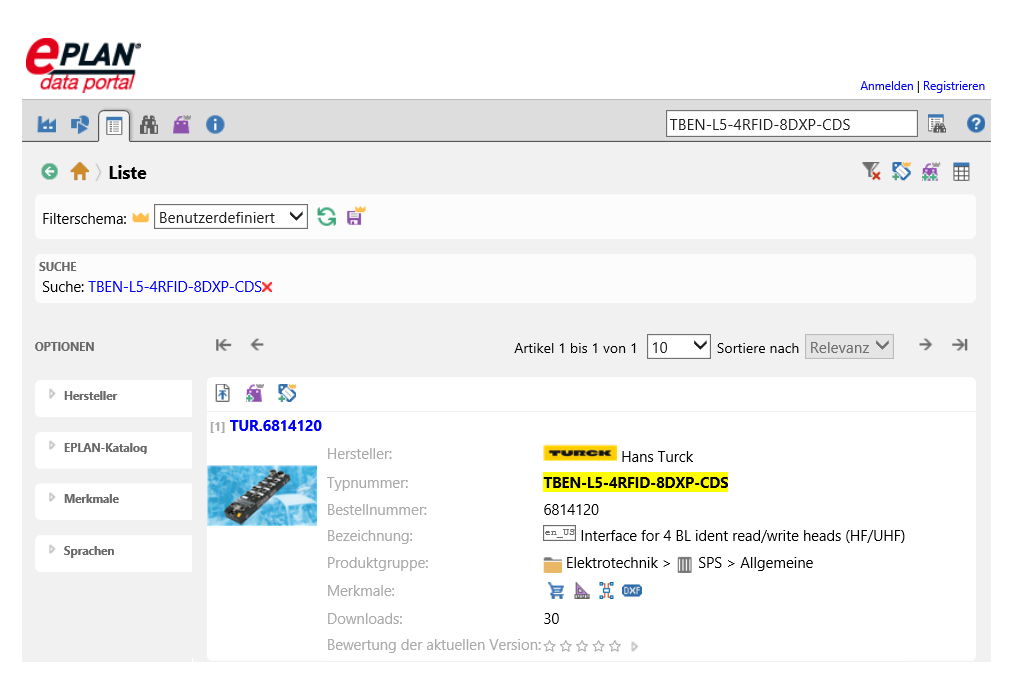Viewport: 1018px width, 678px height.
Task: Rate with the first star
Action: click(x=550, y=646)
